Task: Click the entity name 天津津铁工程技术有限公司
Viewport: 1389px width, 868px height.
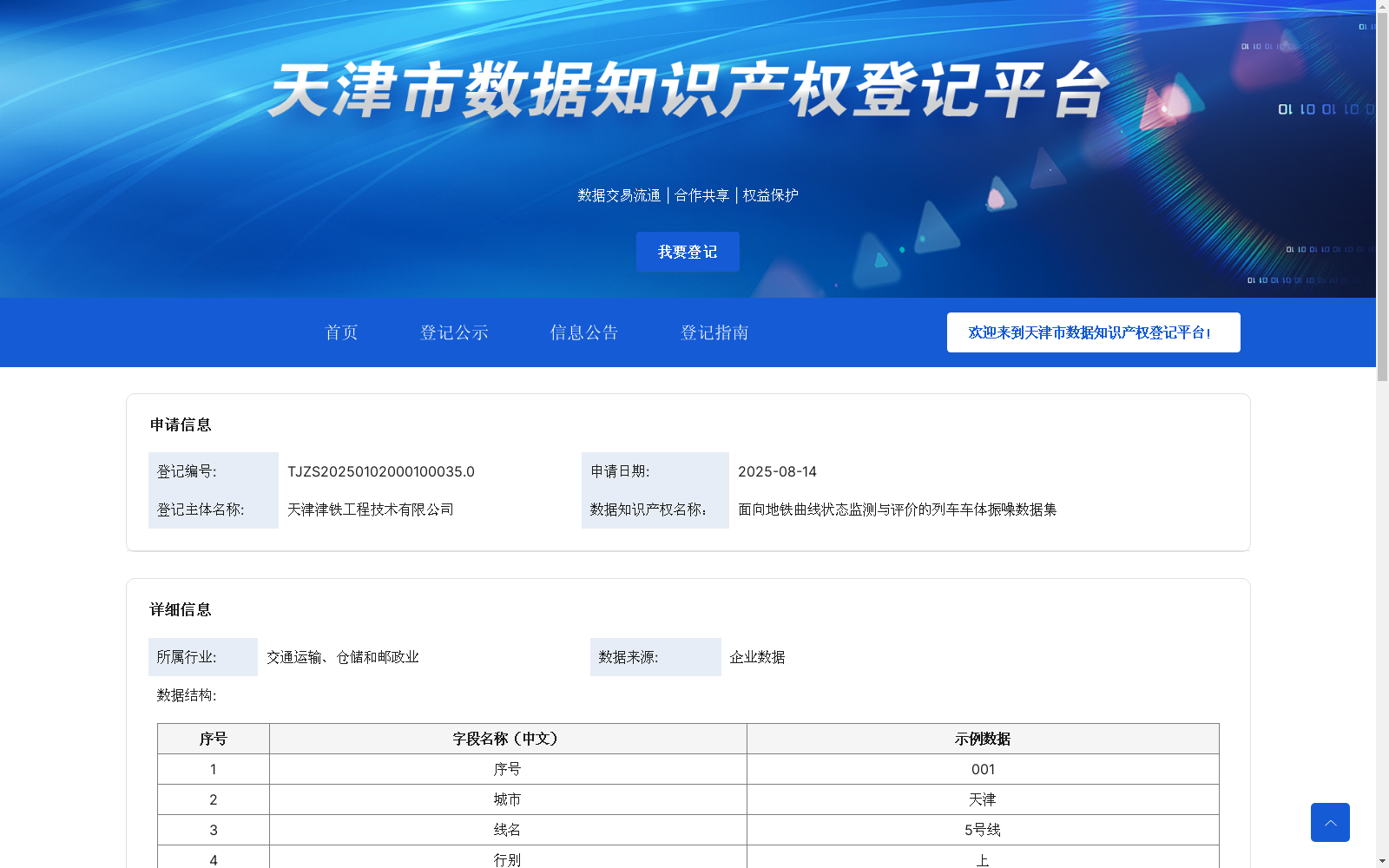Action: (371, 510)
